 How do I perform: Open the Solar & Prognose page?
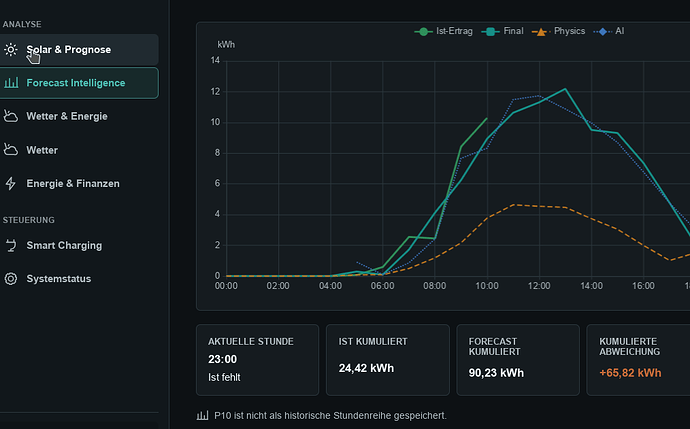[79, 50]
